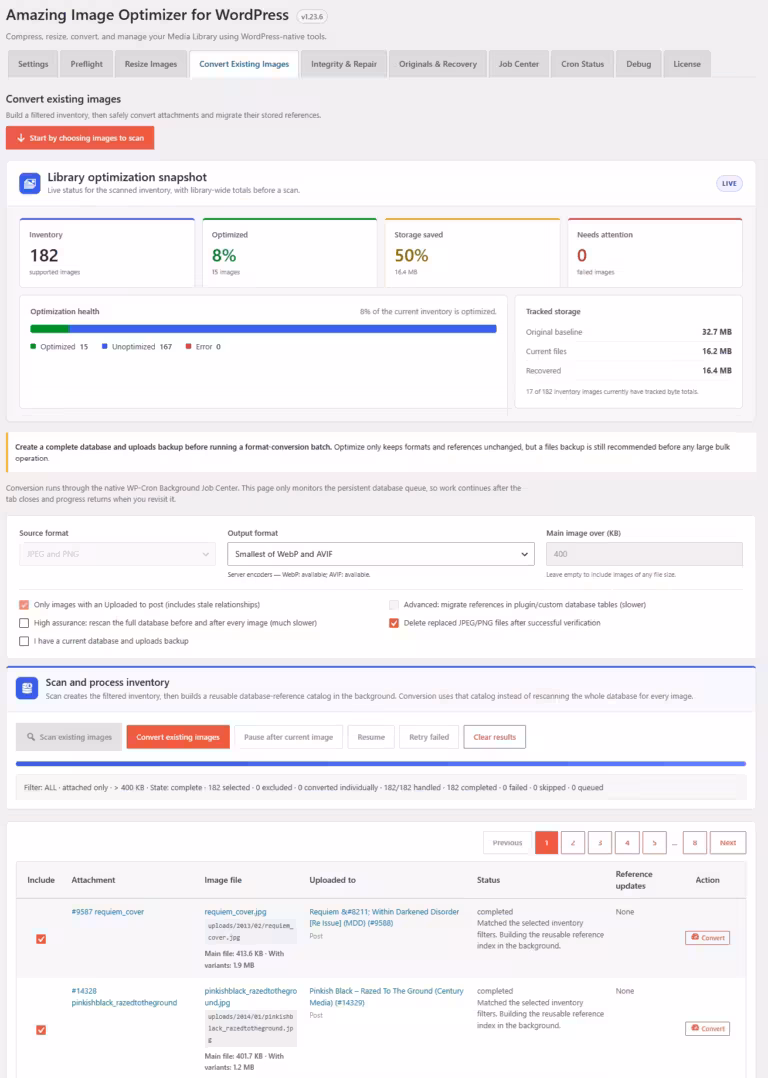Toggle Only images with an Uploaded to post
This screenshot has width=768, height=1078.
pos(24,605)
